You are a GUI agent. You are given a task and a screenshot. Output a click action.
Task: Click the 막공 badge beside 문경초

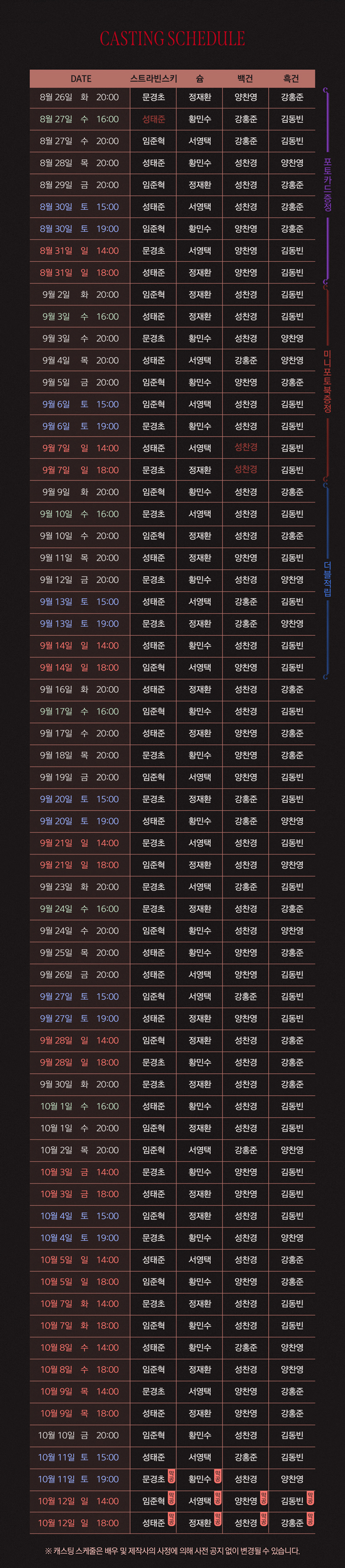171,1477
